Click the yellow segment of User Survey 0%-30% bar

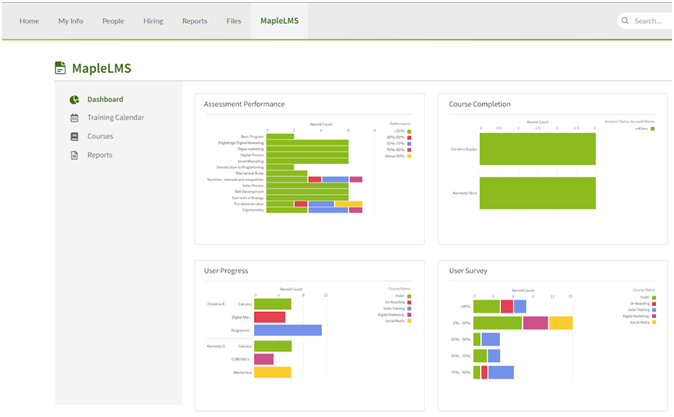tap(561, 323)
